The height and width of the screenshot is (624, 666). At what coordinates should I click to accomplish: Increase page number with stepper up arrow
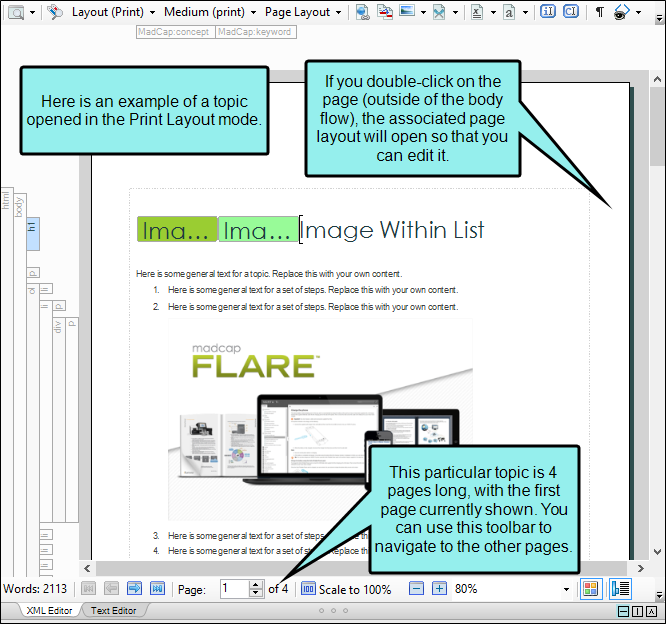pos(256,585)
